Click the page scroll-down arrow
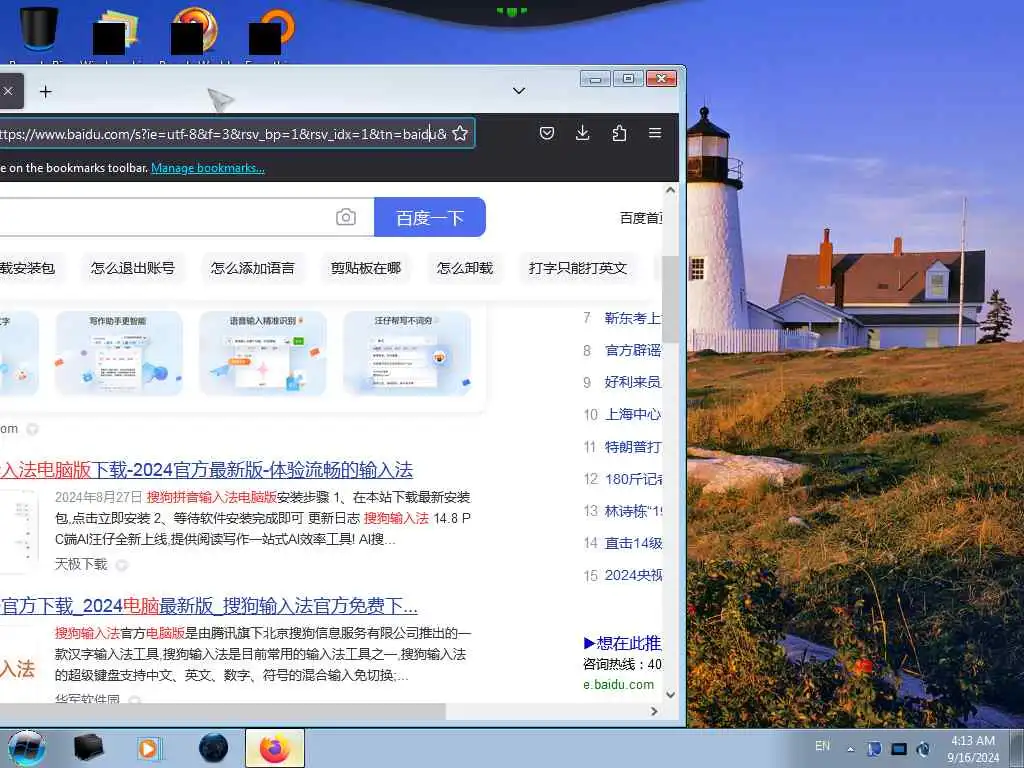The height and width of the screenshot is (768, 1024). [x=670, y=695]
